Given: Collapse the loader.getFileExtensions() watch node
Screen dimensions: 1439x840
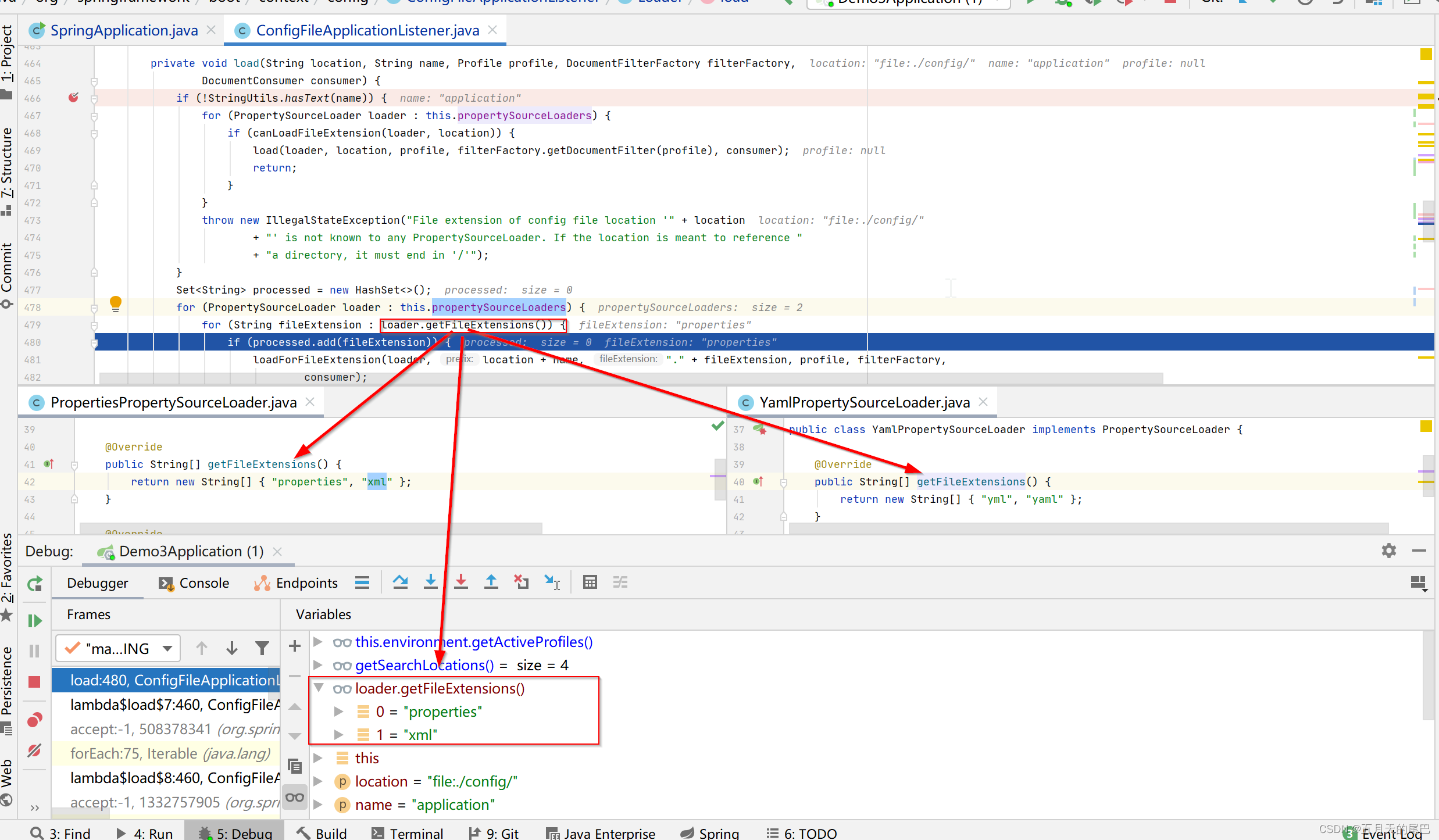Looking at the screenshot, I should tap(319, 688).
